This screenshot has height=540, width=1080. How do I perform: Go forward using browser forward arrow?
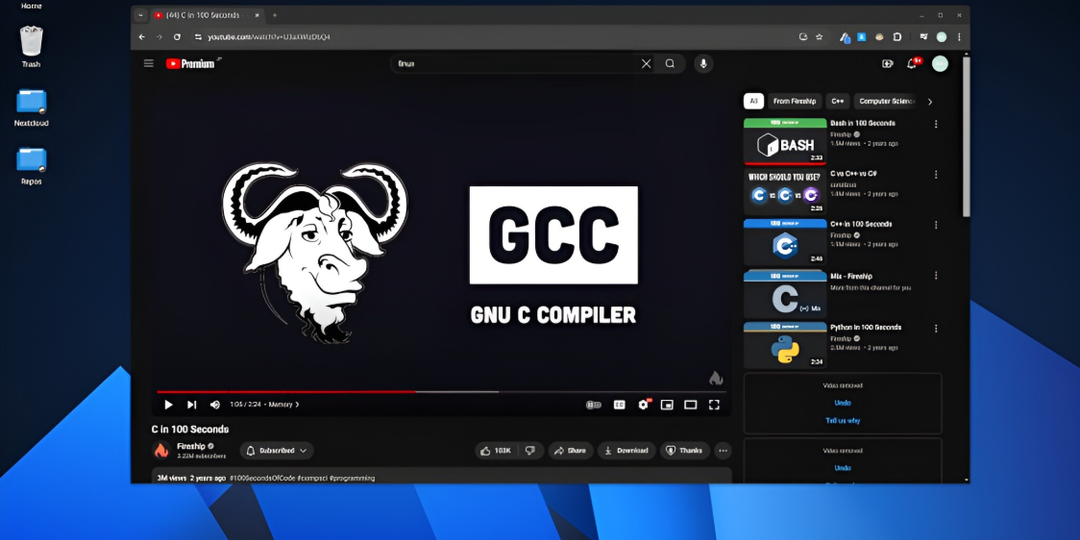[x=159, y=37]
